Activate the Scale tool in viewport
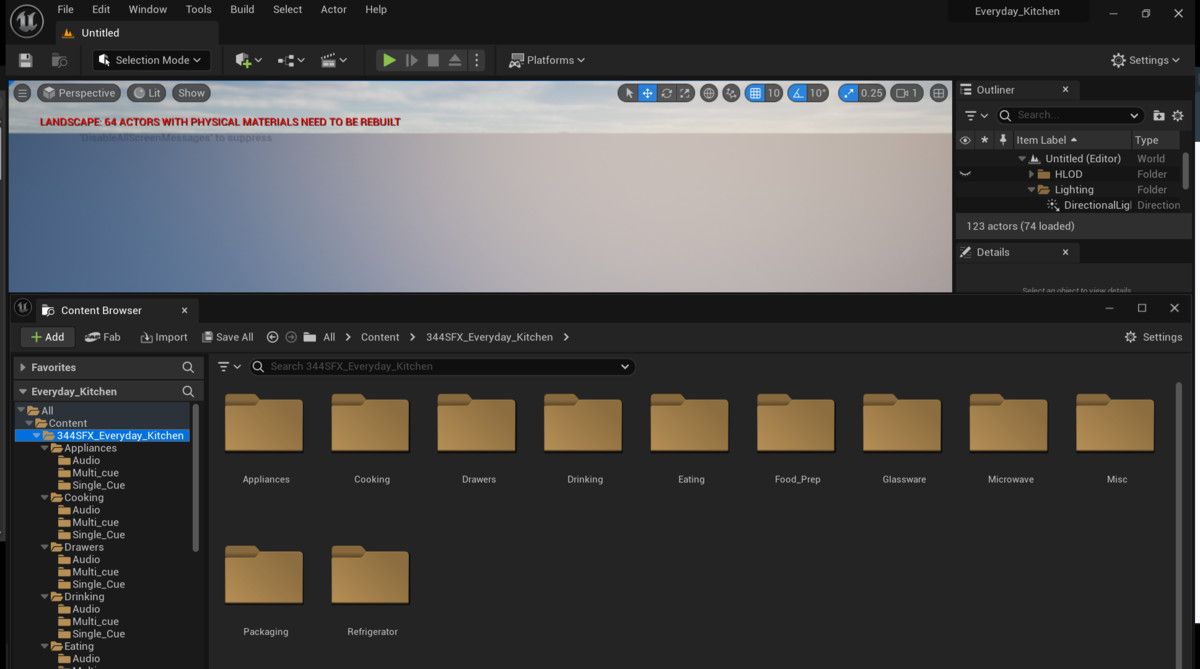 685,93
